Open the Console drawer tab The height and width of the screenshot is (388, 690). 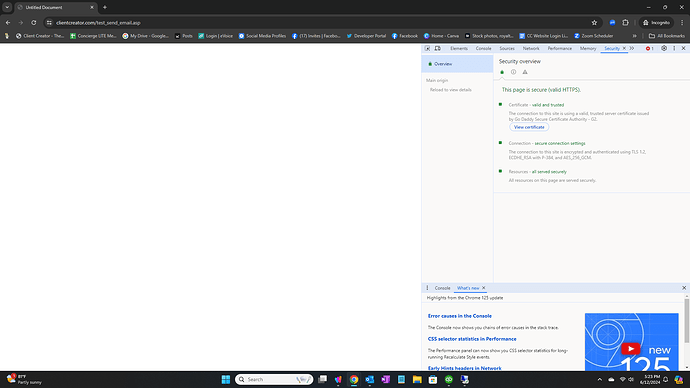pos(442,288)
